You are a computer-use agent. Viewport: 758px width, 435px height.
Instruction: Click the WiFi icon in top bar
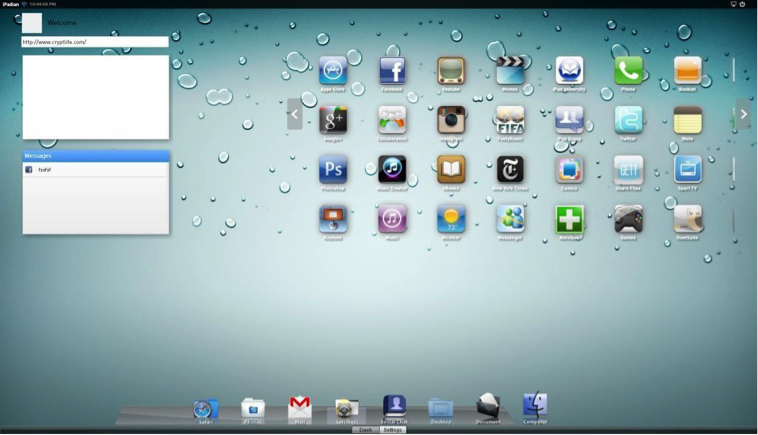(x=24, y=4)
